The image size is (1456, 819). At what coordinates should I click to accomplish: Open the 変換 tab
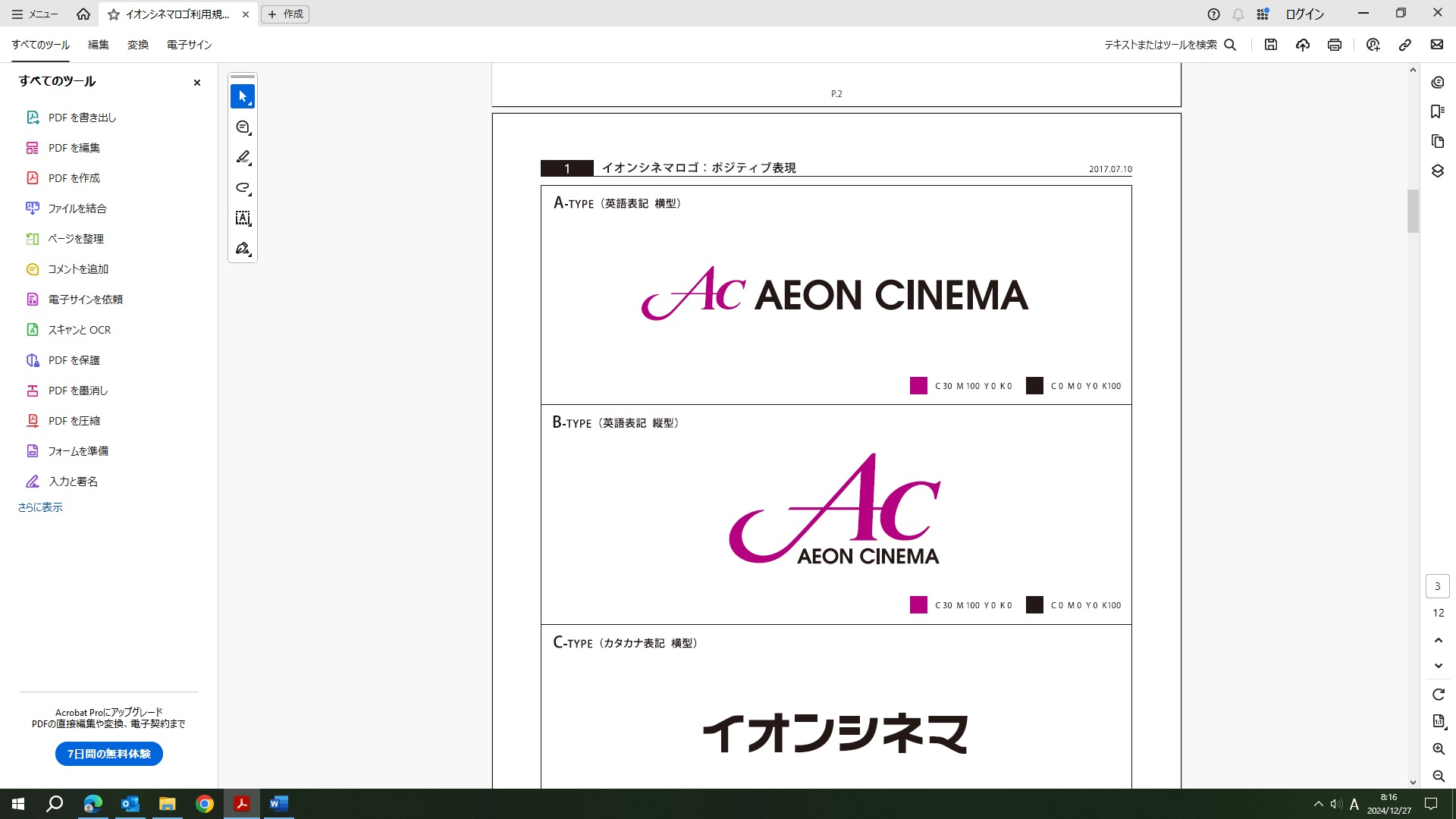pos(138,45)
